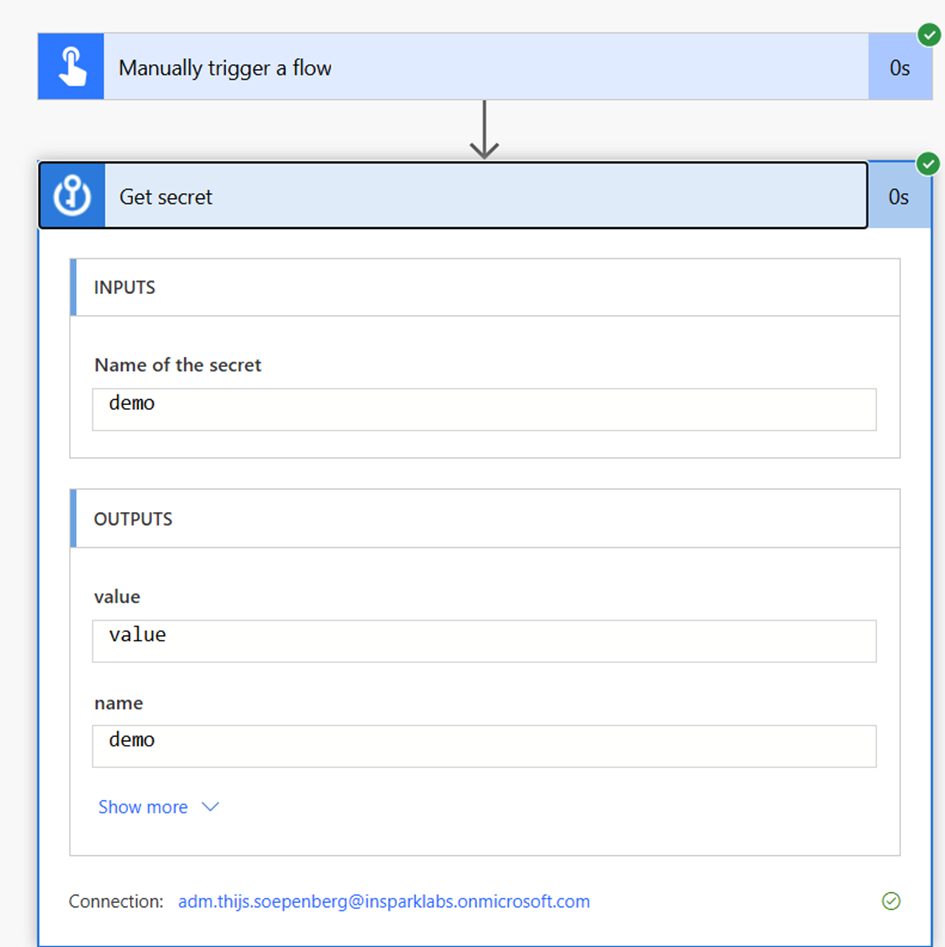Click the OUTPUTS section header
Viewport: 945px width, 947px height.
(485, 518)
